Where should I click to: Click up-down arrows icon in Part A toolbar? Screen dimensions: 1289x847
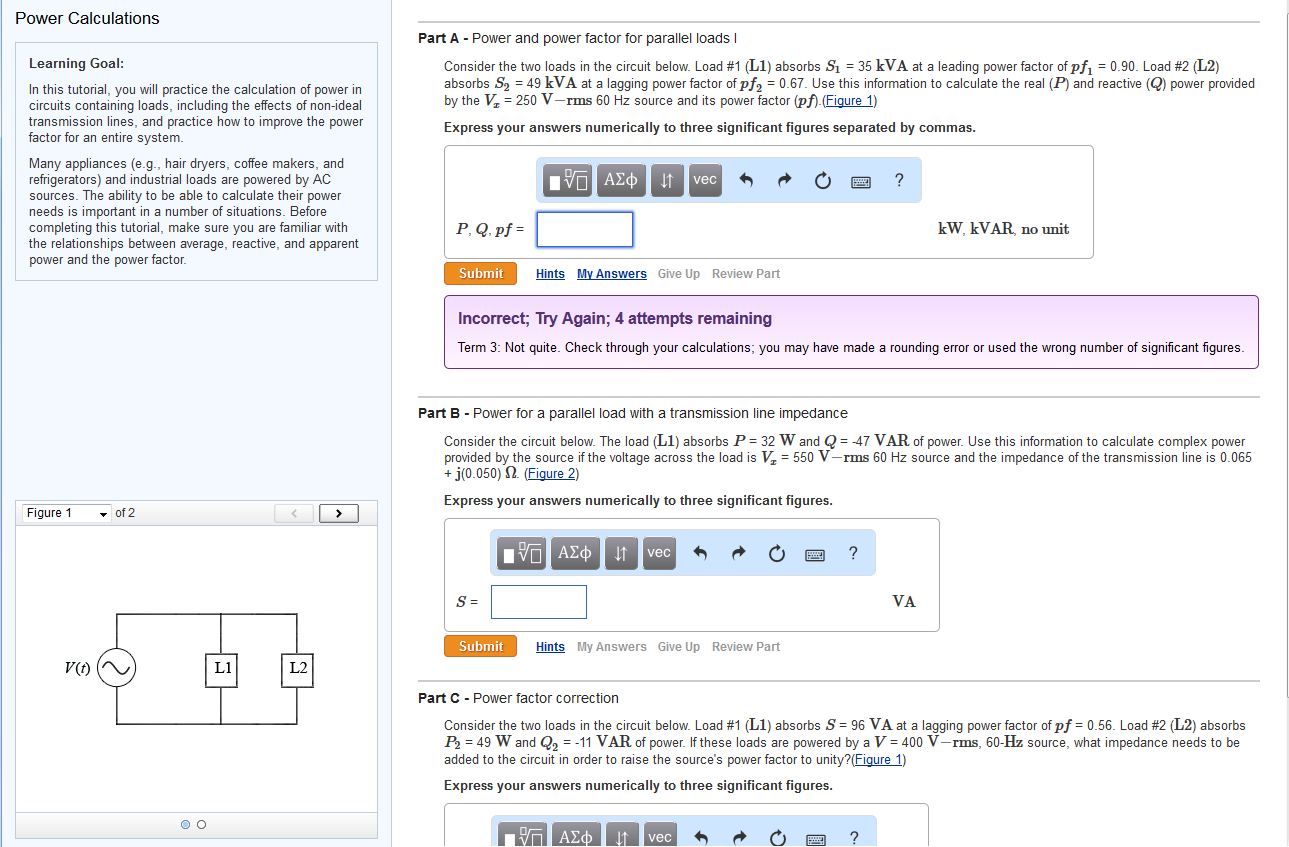pyautogui.click(x=667, y=180)
